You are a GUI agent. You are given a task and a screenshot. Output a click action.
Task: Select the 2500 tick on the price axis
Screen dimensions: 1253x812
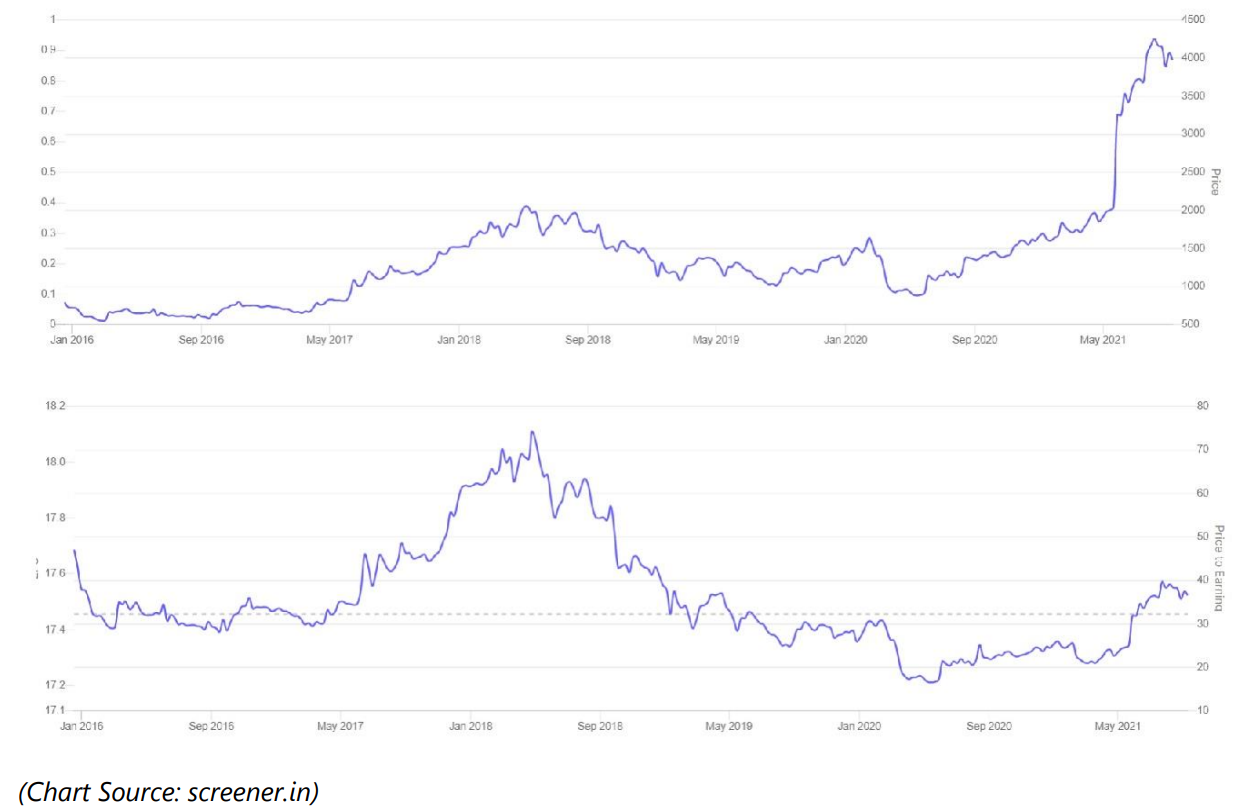point(1194,172)
